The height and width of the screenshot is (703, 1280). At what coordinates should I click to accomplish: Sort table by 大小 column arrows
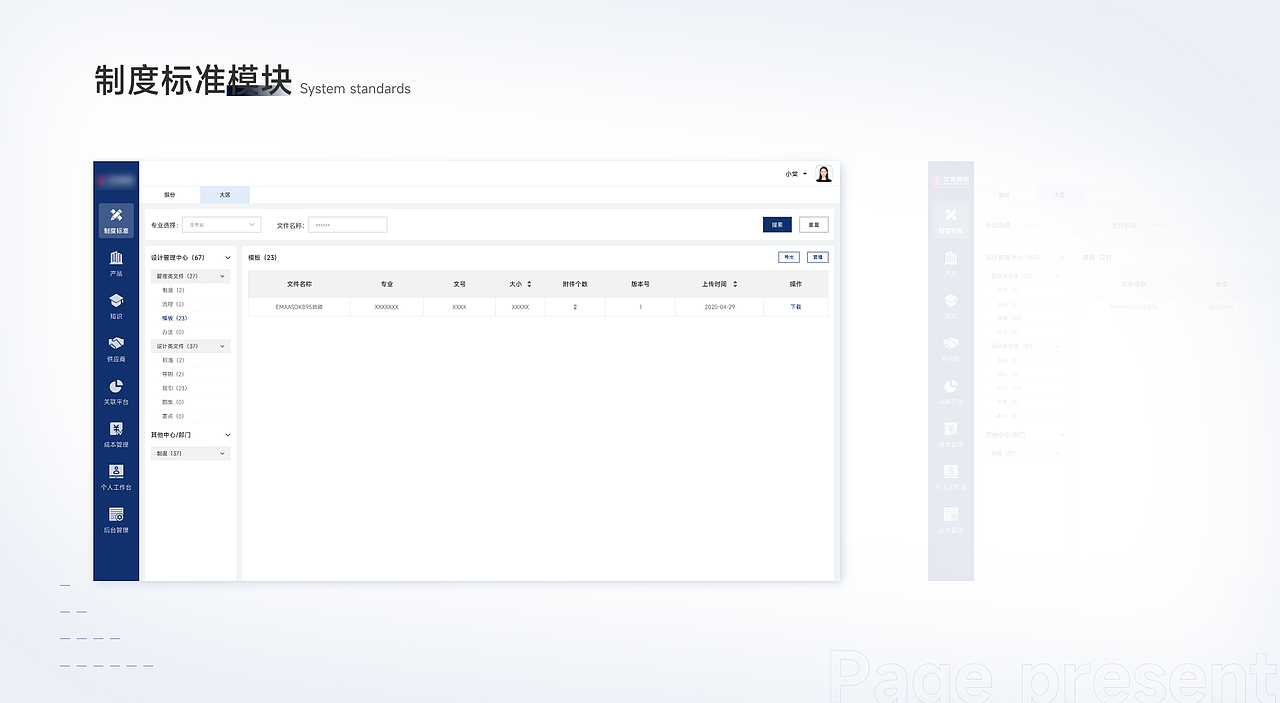pos(529,284)
